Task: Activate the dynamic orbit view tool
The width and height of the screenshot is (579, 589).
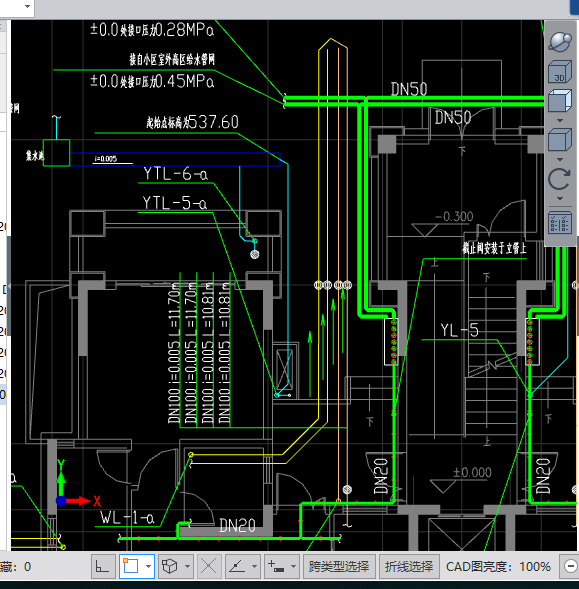Action: click(x=559, y=41)
